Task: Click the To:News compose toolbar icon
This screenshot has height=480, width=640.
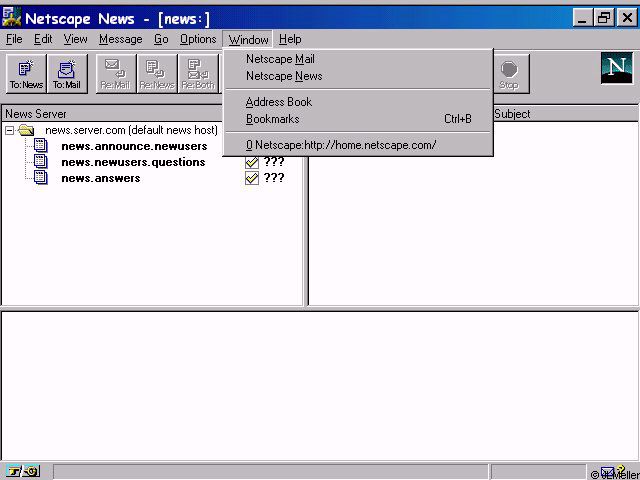Action: 26,74
